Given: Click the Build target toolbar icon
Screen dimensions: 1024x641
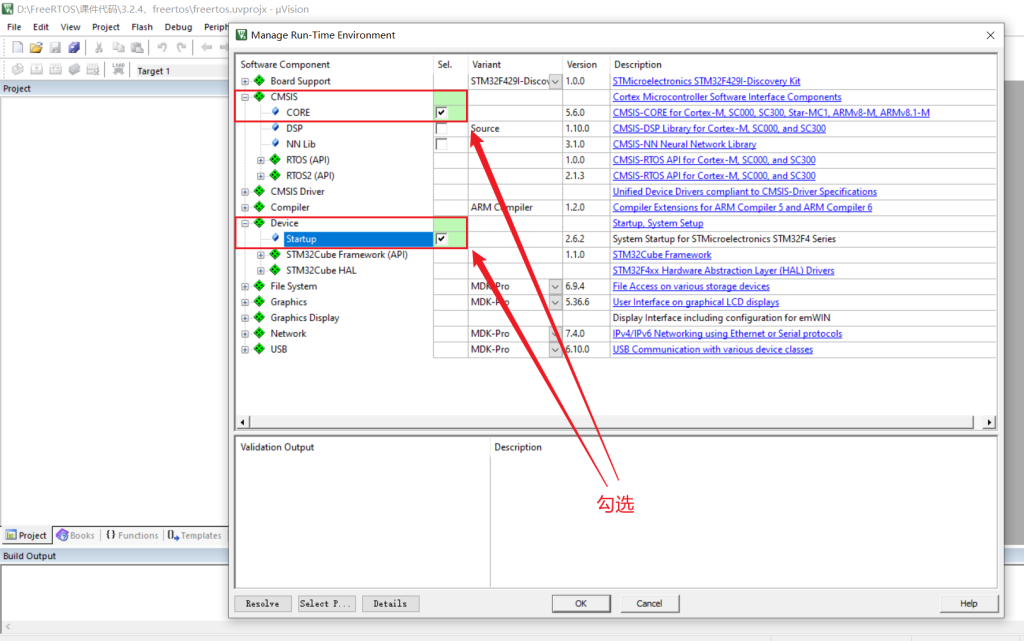Looking at the screenshot, I should tap(36, 70).
